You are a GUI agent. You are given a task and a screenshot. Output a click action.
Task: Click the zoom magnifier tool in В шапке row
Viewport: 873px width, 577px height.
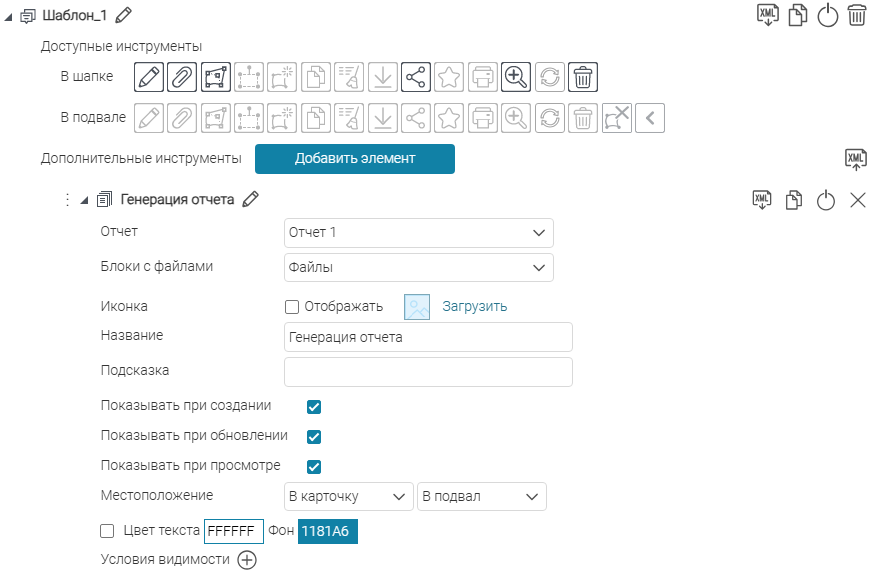515,76
